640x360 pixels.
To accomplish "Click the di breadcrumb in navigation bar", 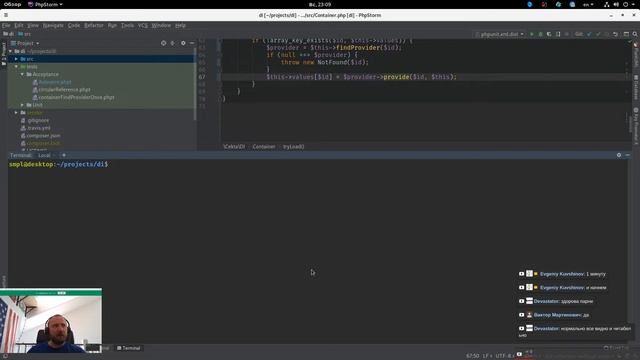I will click(9, 34).
